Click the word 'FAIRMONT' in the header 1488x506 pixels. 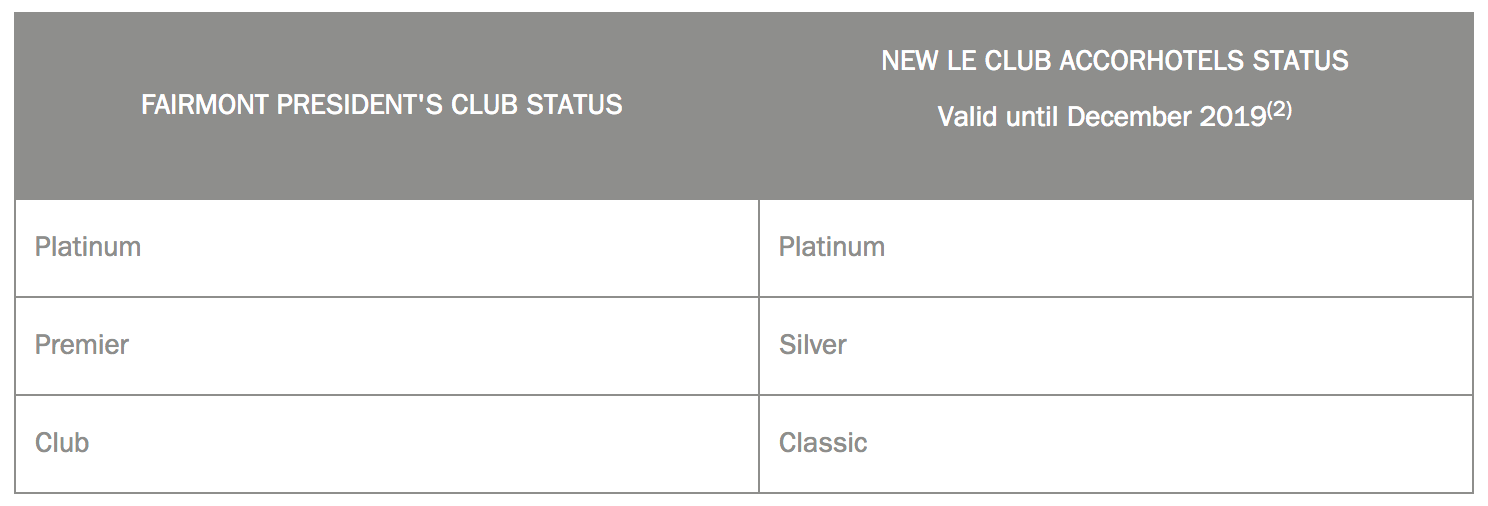[x=204, y=105]
